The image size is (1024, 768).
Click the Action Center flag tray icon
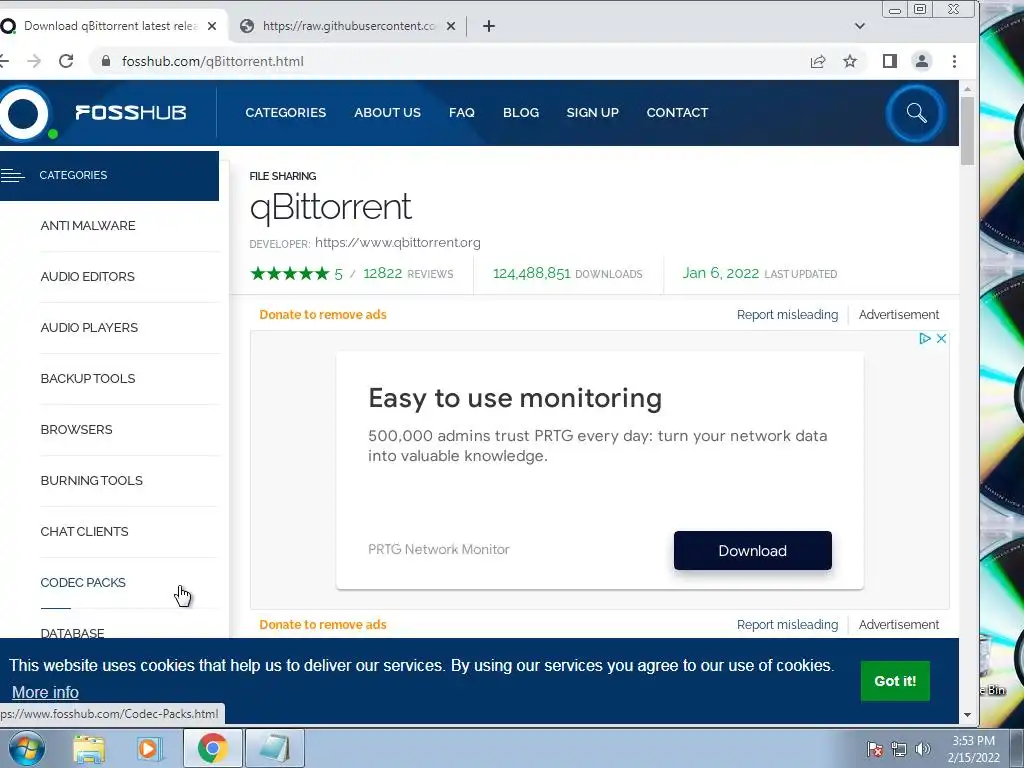pyautogui.click(x=874, y=749)
